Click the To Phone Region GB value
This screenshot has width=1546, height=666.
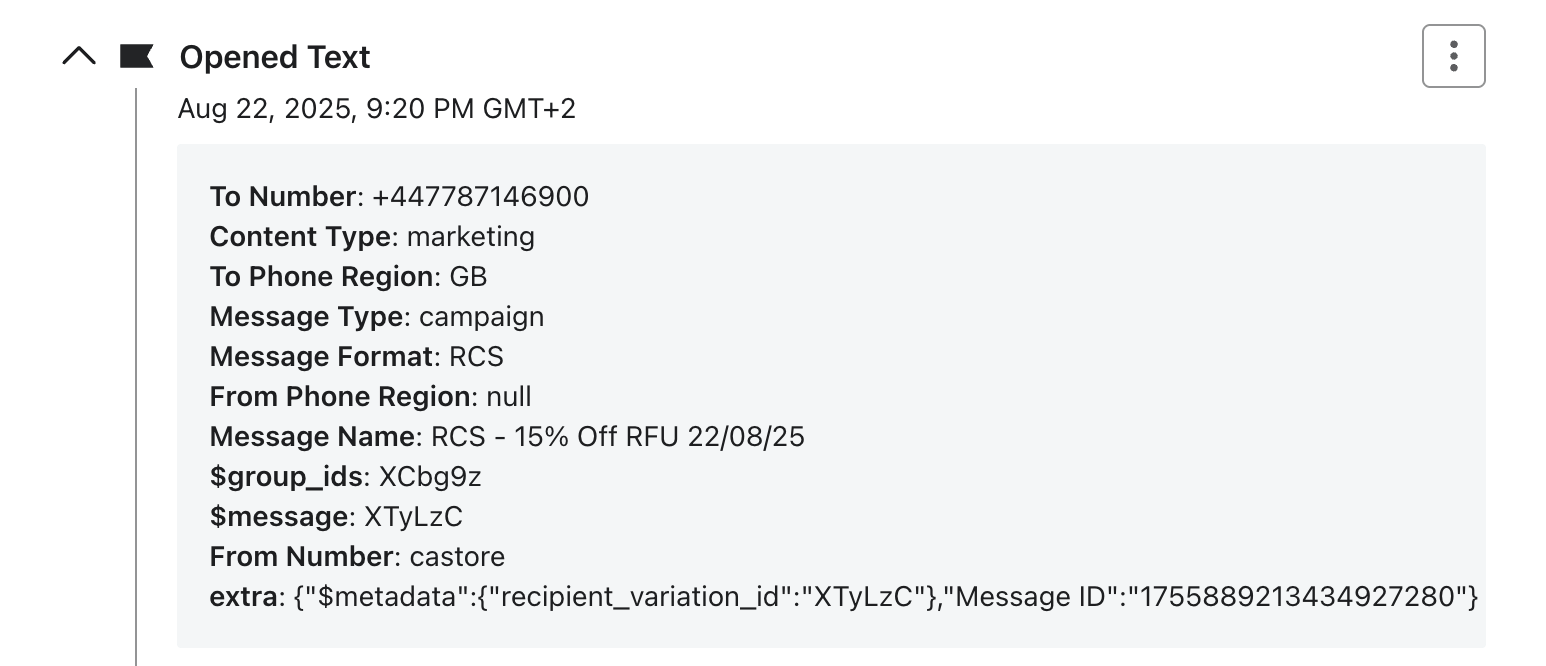(x=468, y=277)
